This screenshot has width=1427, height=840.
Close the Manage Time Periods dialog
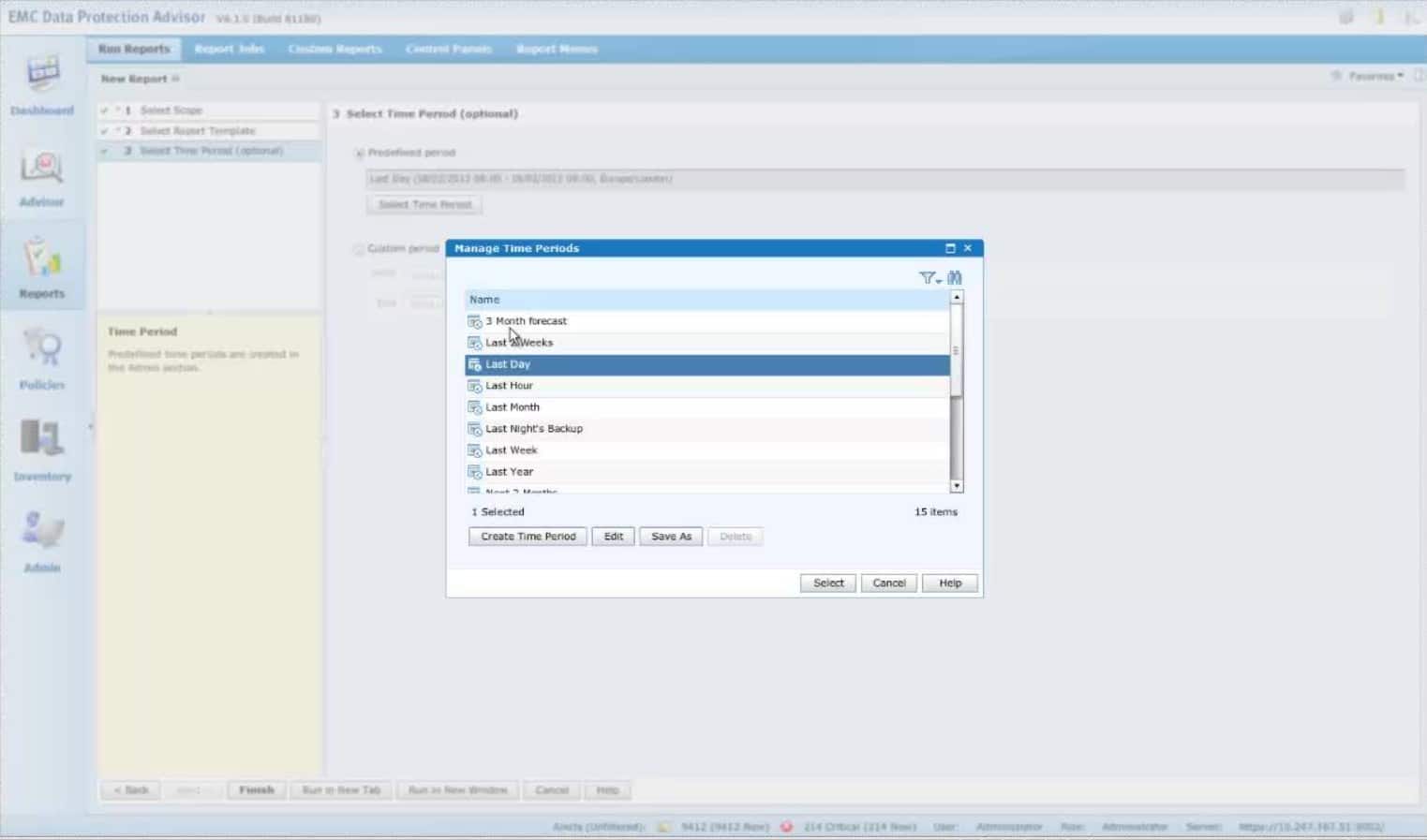tap(968, 248)
